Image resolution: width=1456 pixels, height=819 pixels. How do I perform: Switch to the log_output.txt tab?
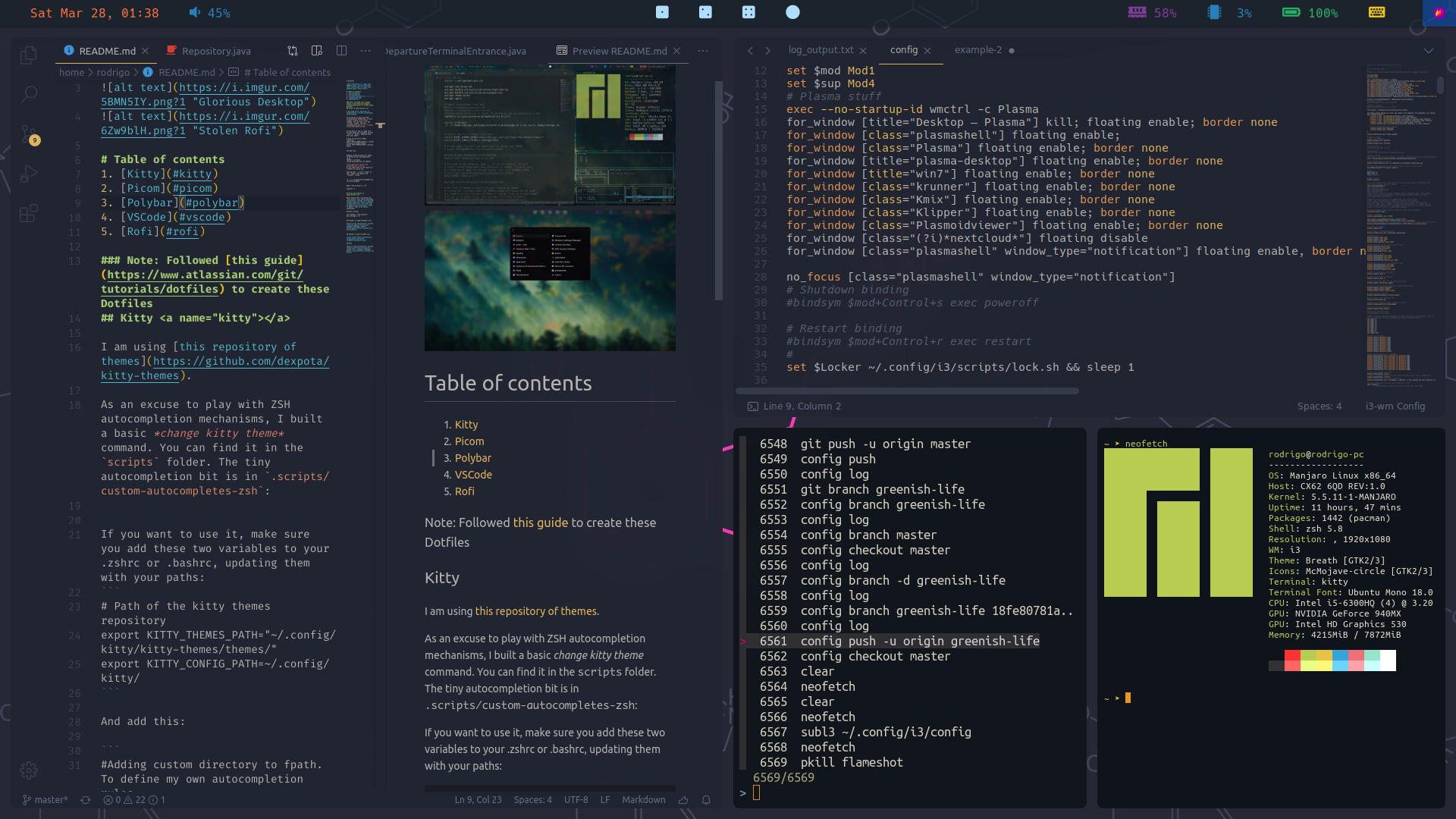click(x=821, y=50)
